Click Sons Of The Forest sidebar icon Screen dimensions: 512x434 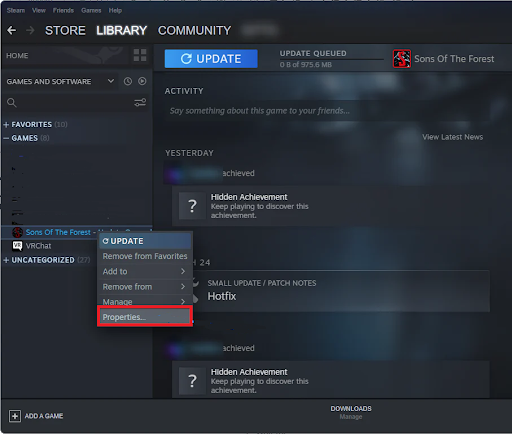[x=17, y=232]
